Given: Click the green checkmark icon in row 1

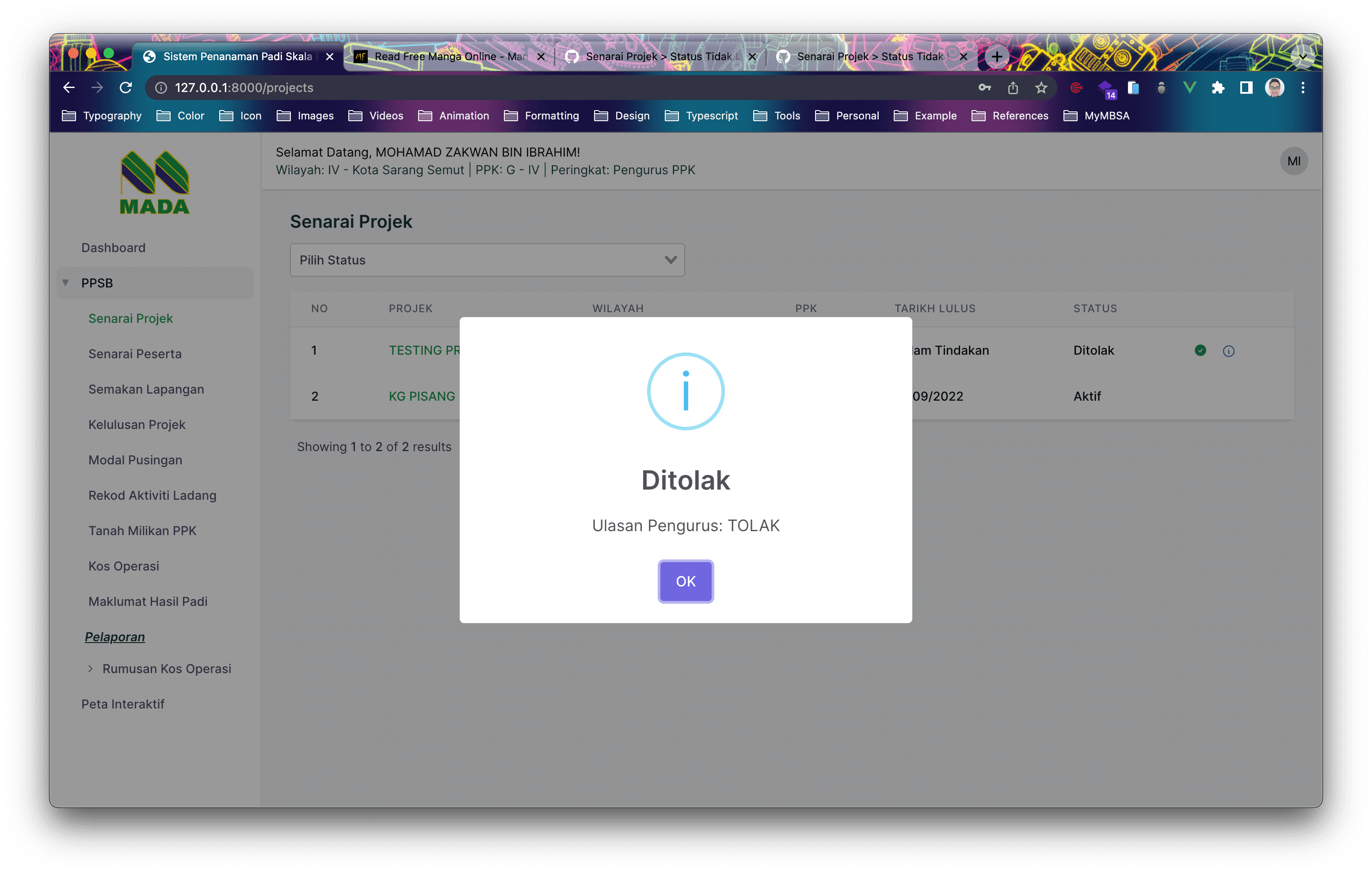Looking at the screenshot, I should click(x=1200, y=350).
